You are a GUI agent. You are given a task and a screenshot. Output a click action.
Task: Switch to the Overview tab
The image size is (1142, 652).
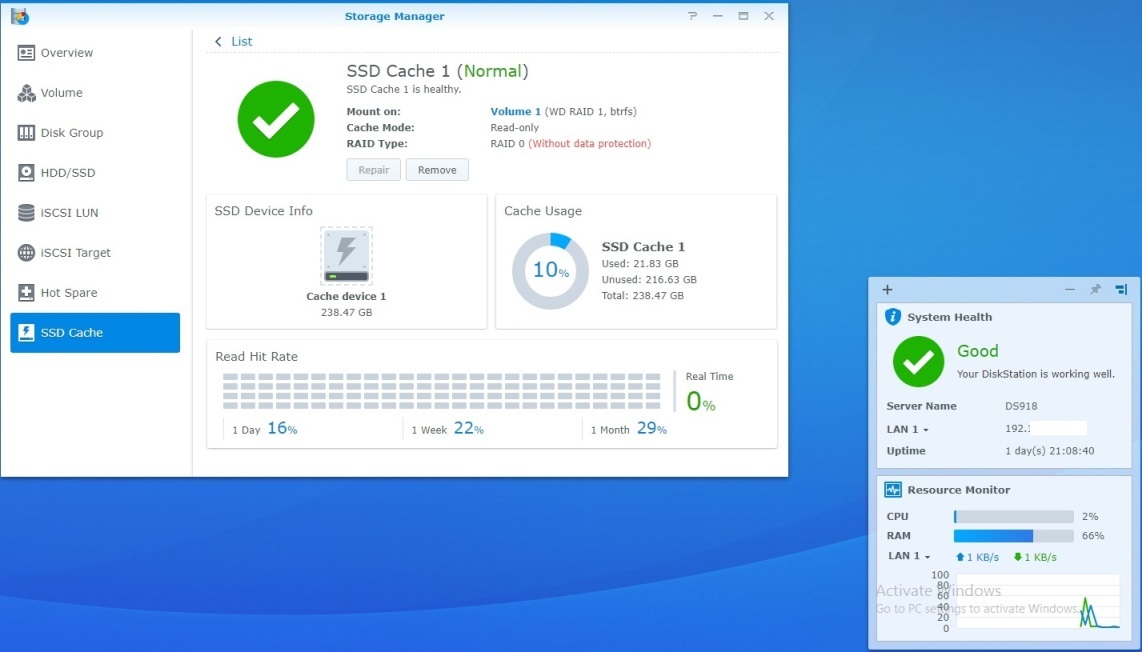(x=95, y=53)
